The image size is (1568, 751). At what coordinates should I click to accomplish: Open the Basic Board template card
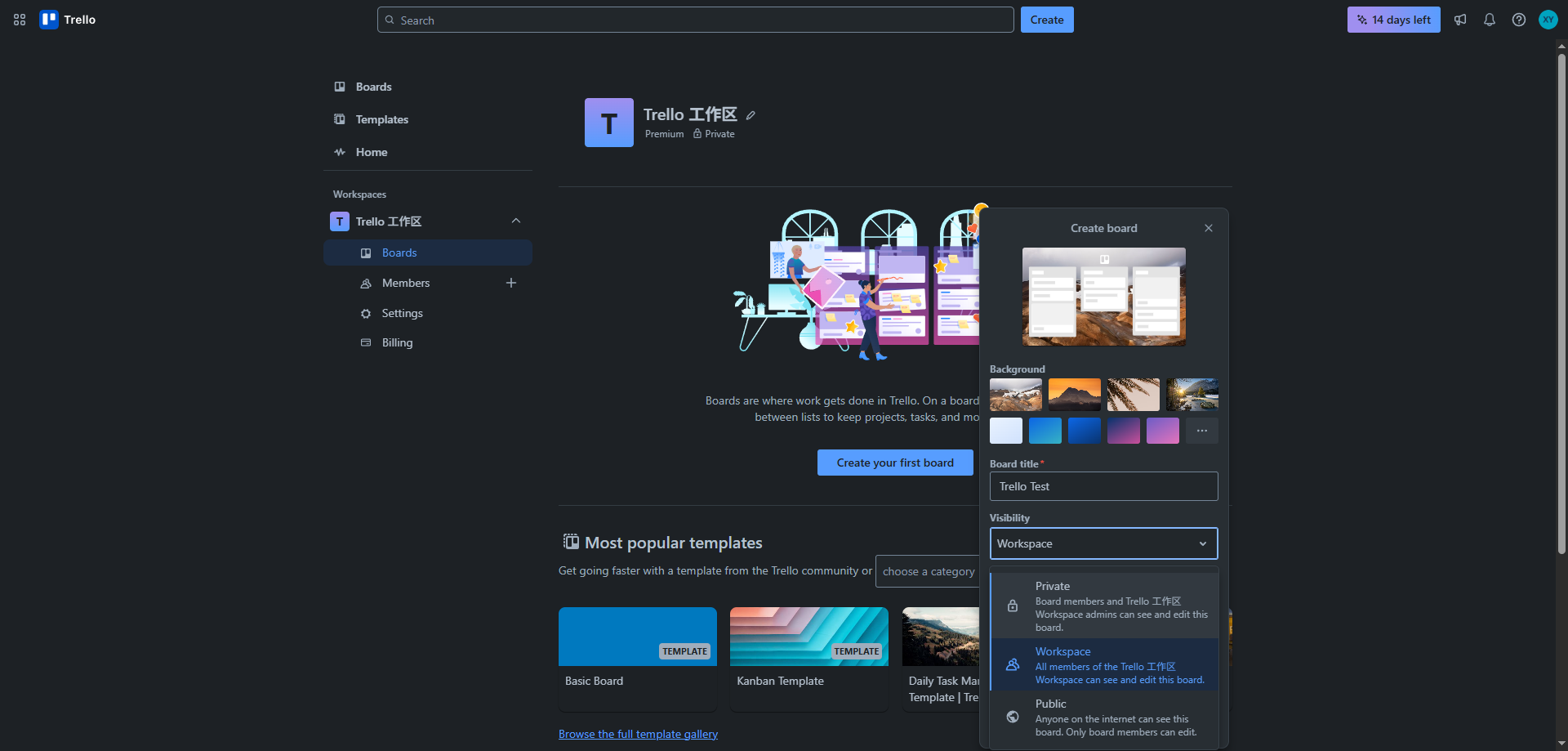(x=638, y=659)
